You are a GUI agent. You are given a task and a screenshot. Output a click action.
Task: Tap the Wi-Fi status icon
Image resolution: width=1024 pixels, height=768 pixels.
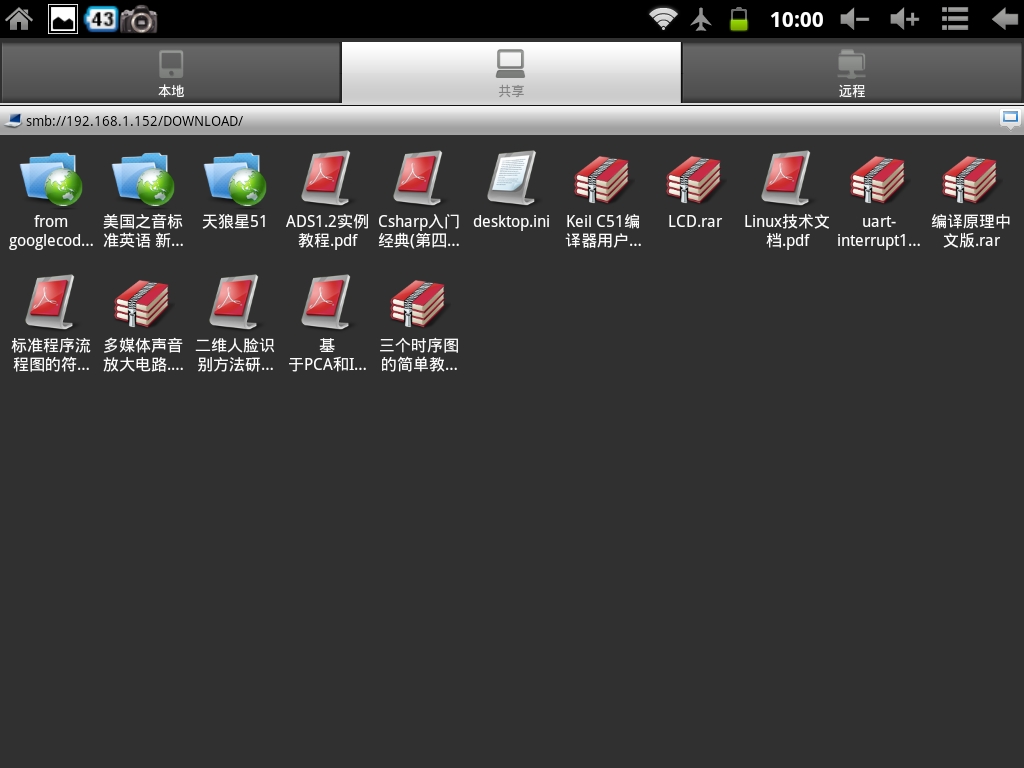(x=663, y=19)
